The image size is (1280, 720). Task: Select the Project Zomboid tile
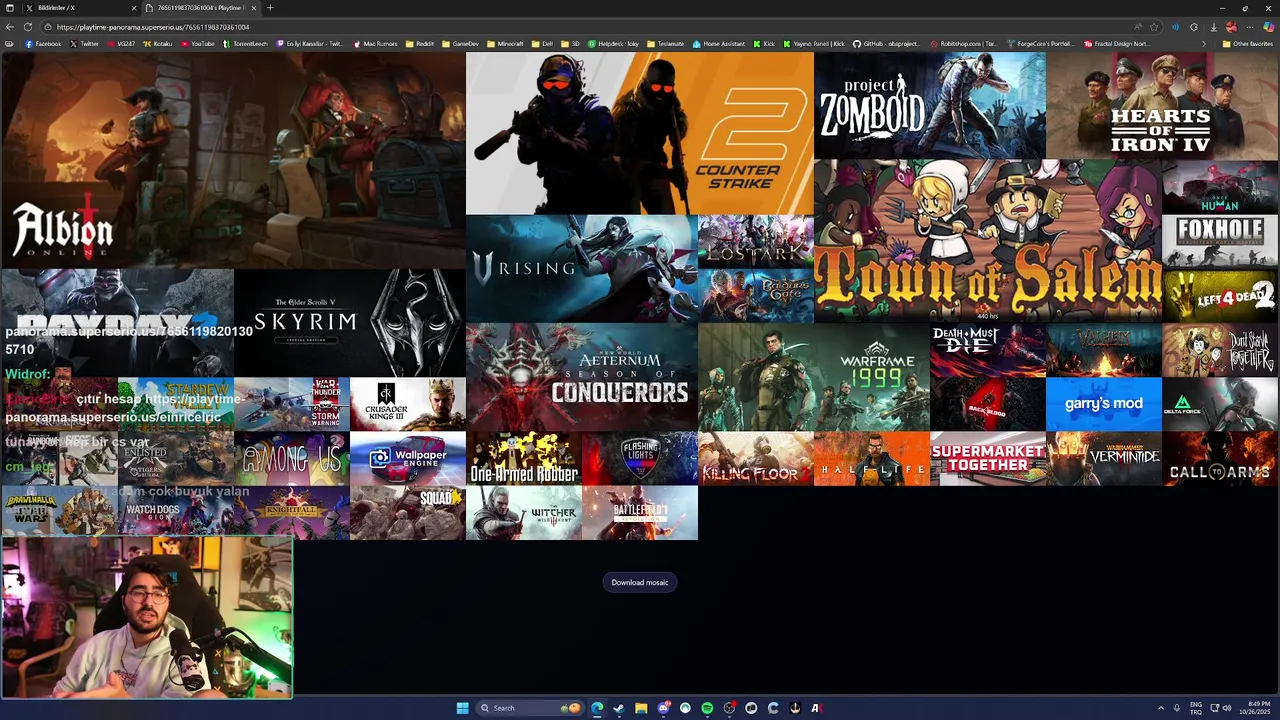pos(930,106)
